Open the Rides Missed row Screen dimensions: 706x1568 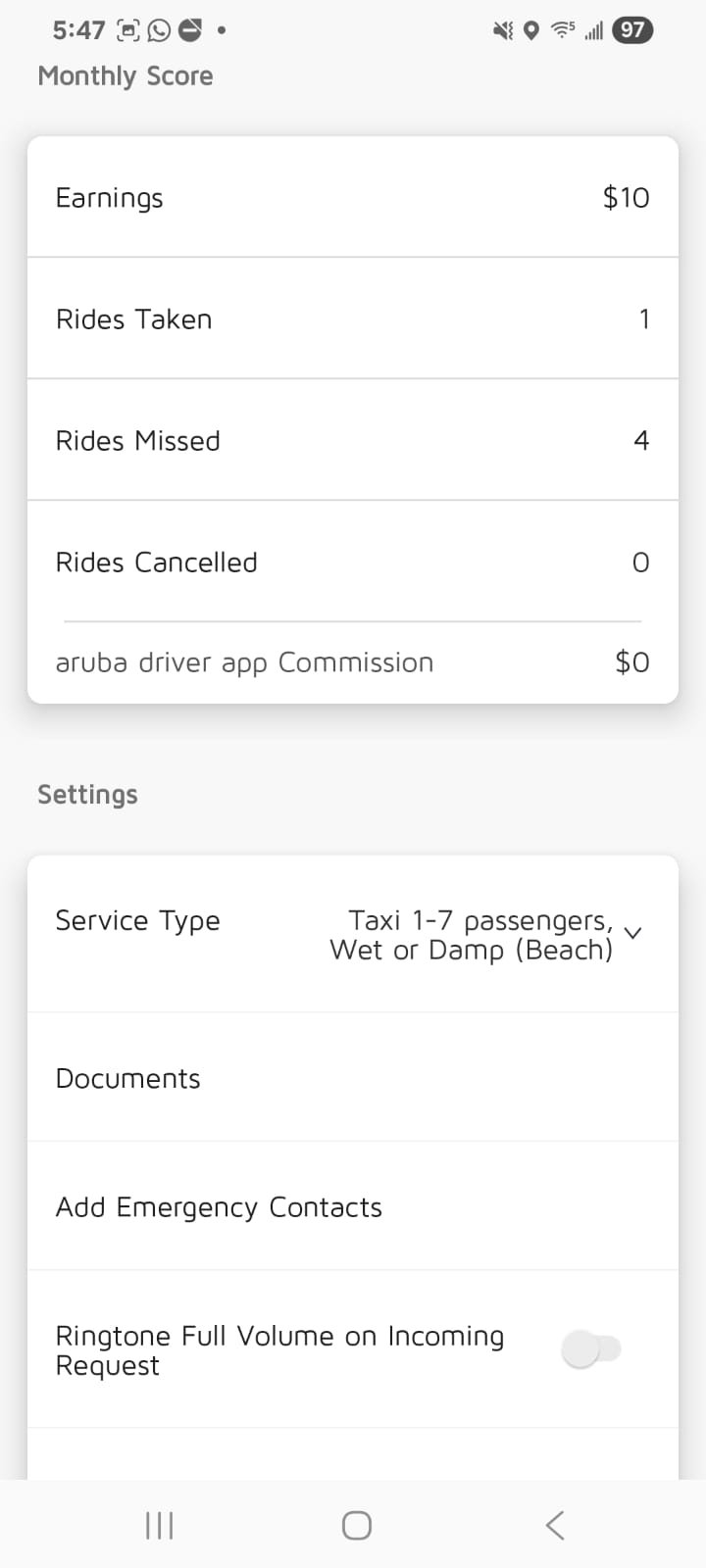[x=353, y=440]
